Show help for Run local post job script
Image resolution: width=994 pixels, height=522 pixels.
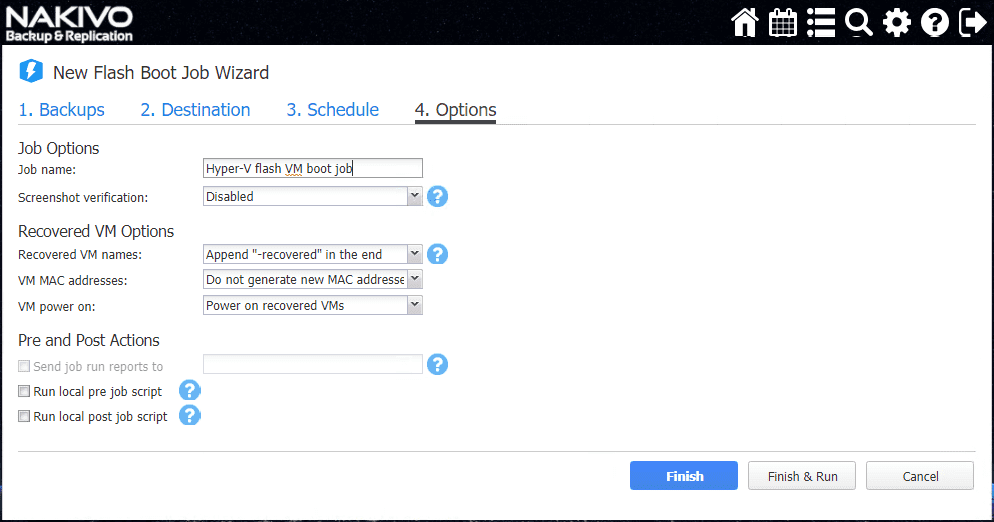click(x=189, y=415)
